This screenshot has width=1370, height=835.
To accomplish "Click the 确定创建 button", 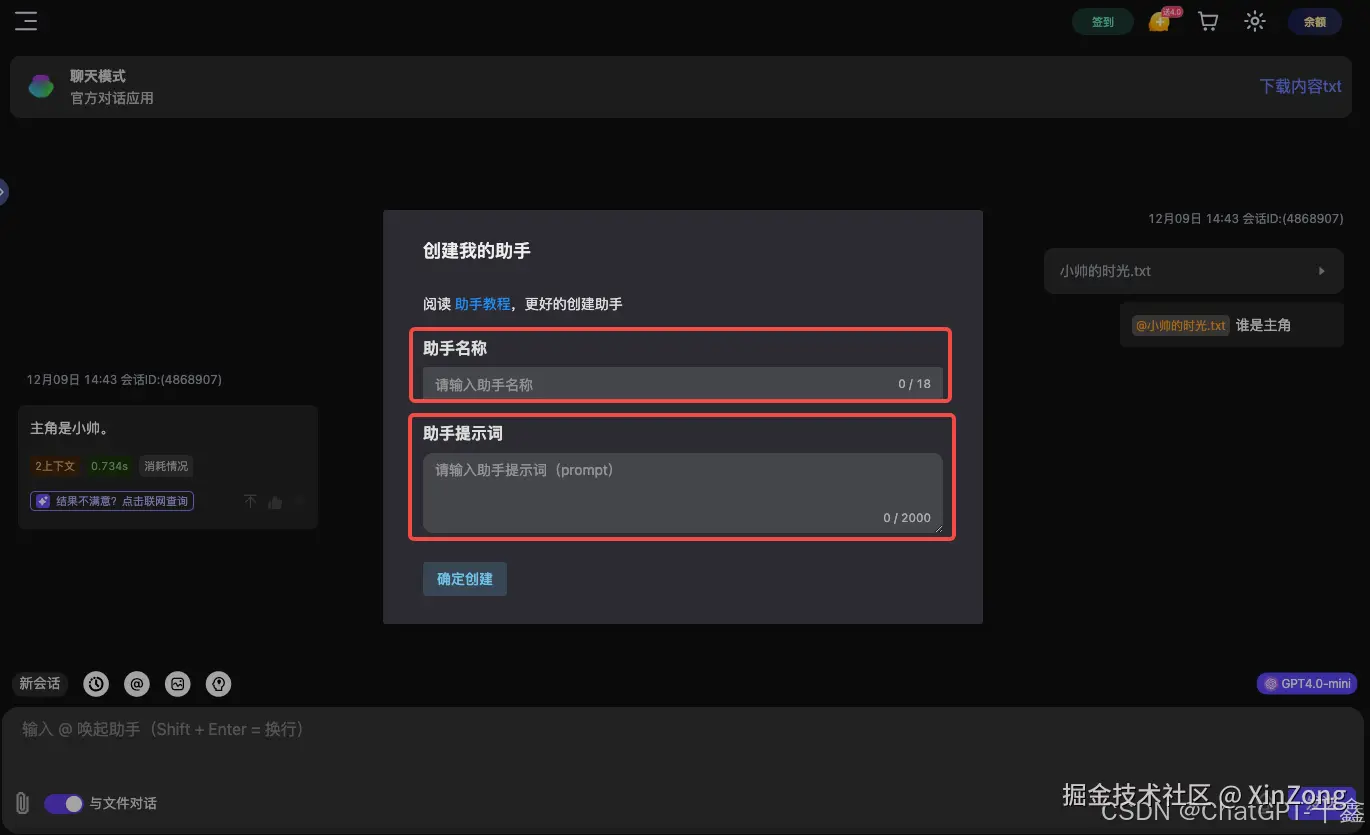I will [x=464, y=579].
